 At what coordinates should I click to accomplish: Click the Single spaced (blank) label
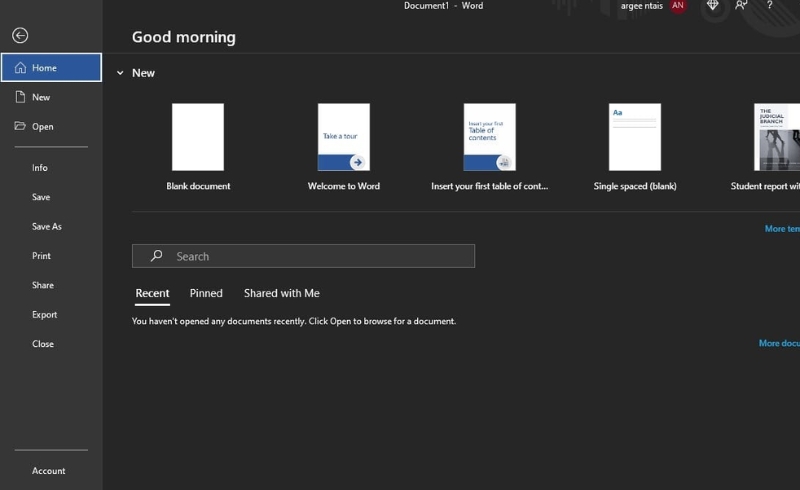(635, 186)
